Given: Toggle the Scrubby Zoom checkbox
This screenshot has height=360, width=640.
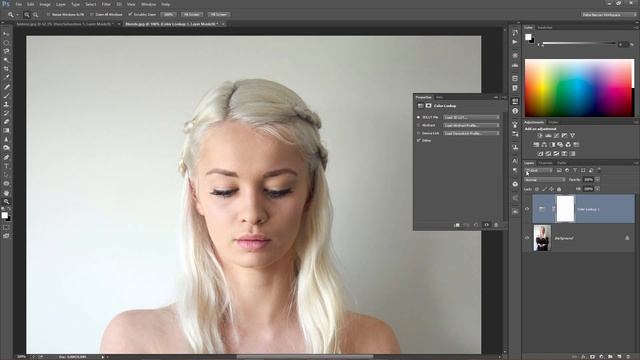Looking at the screenshot, I should click(130, 15).
